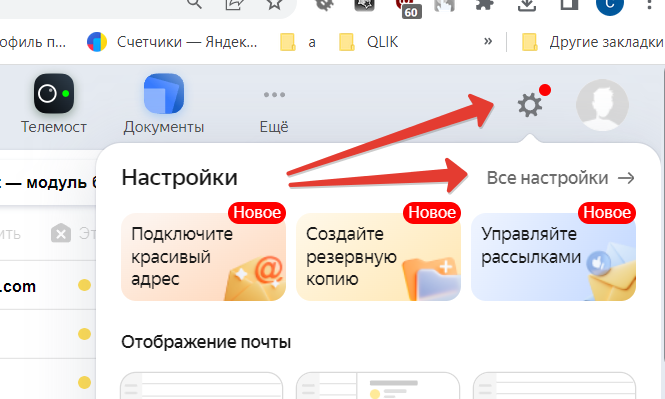This screenshot has width=665, height=399.
Task: Open the QLIK bookmark folder
Action: click(369, 42)
